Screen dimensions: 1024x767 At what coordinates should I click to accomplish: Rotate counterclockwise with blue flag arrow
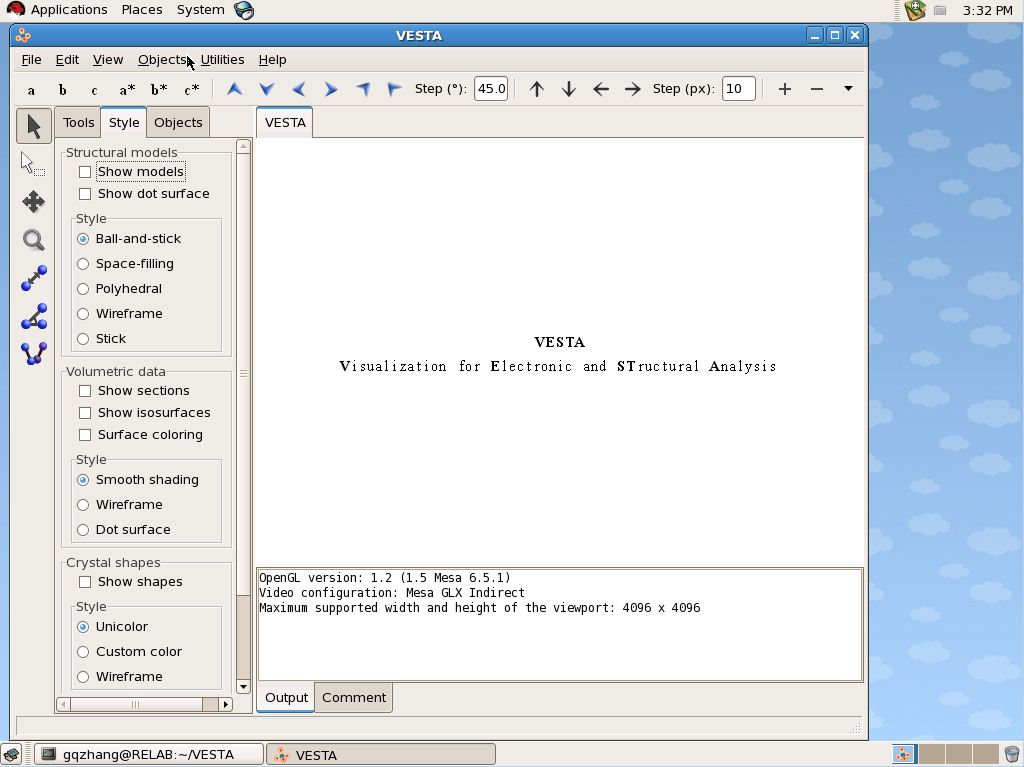coord(362,89)
